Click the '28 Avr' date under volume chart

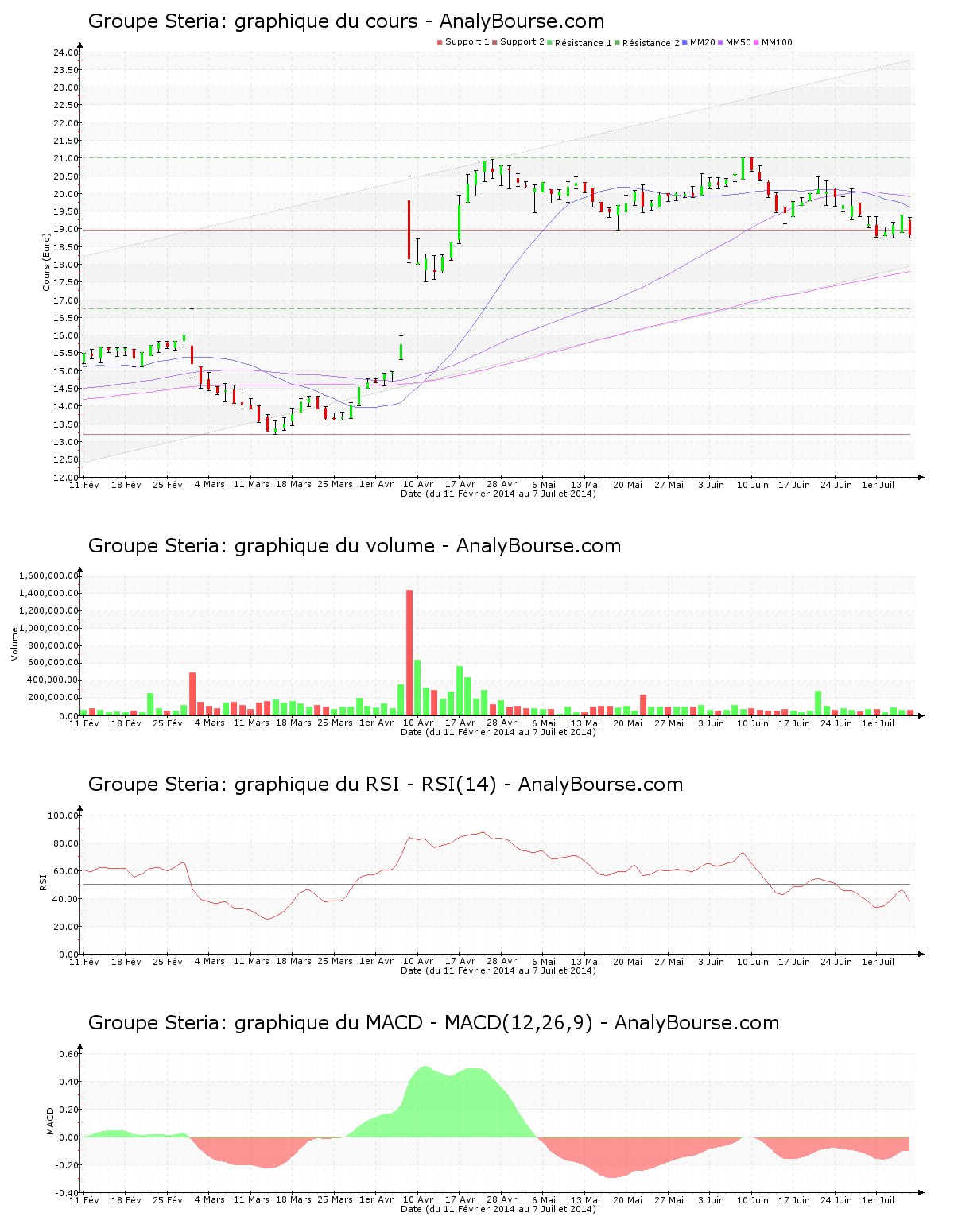[502, 723]
